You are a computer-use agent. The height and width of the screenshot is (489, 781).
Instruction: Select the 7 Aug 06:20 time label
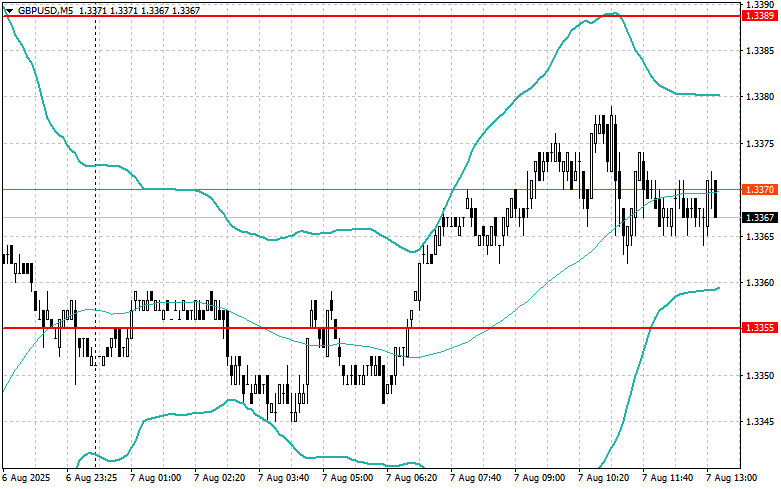412,478
